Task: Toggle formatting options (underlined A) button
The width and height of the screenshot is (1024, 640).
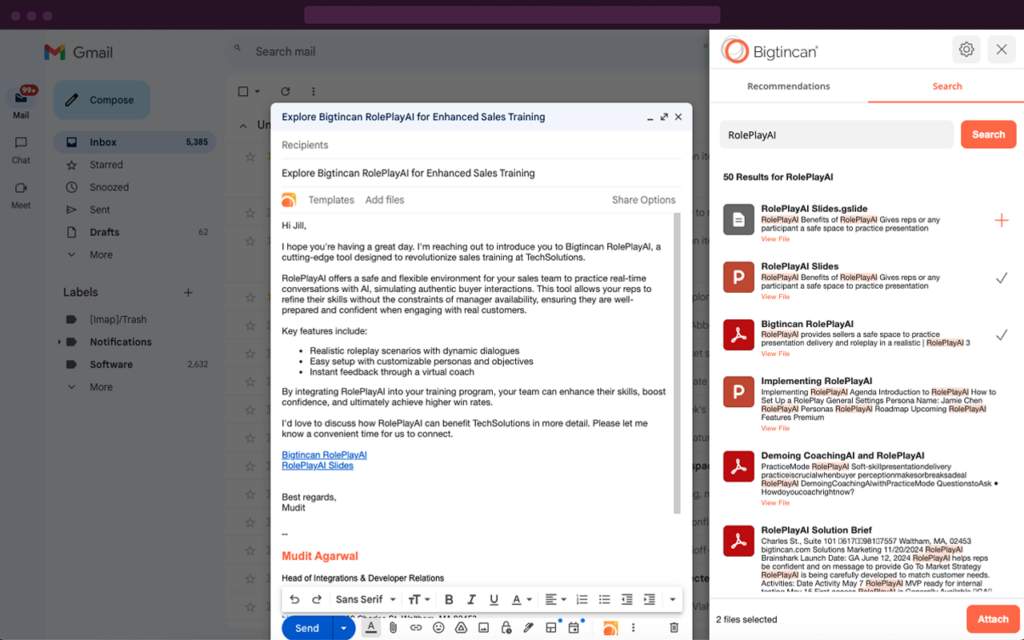Action: [x=371, y=628]
